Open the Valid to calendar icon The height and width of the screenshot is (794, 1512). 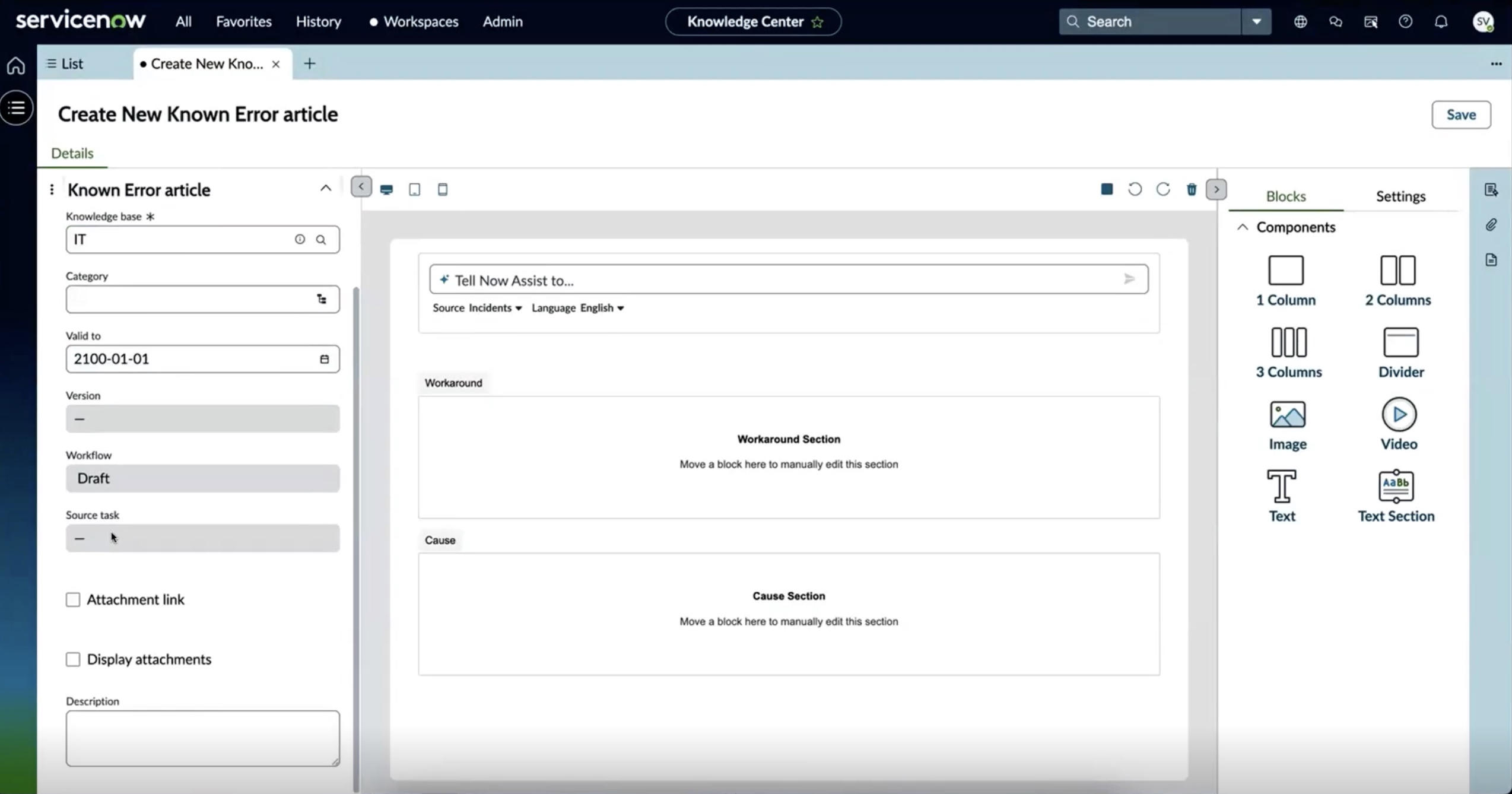[324, 359]
